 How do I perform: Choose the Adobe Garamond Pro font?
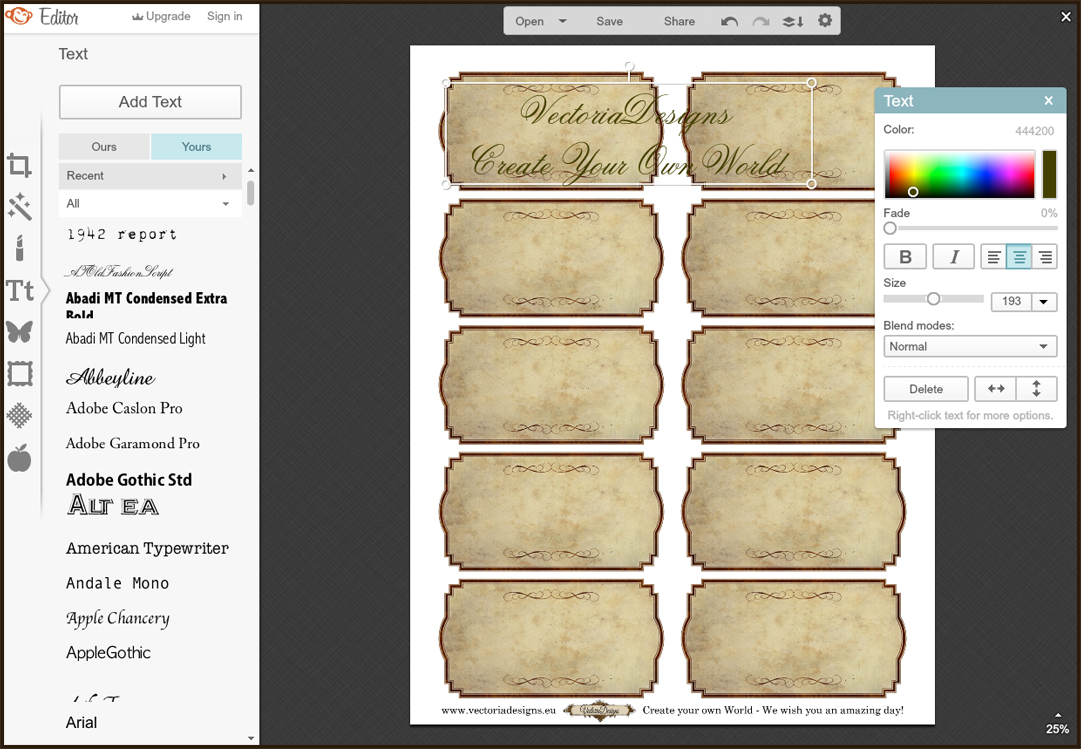click(133, 443)
